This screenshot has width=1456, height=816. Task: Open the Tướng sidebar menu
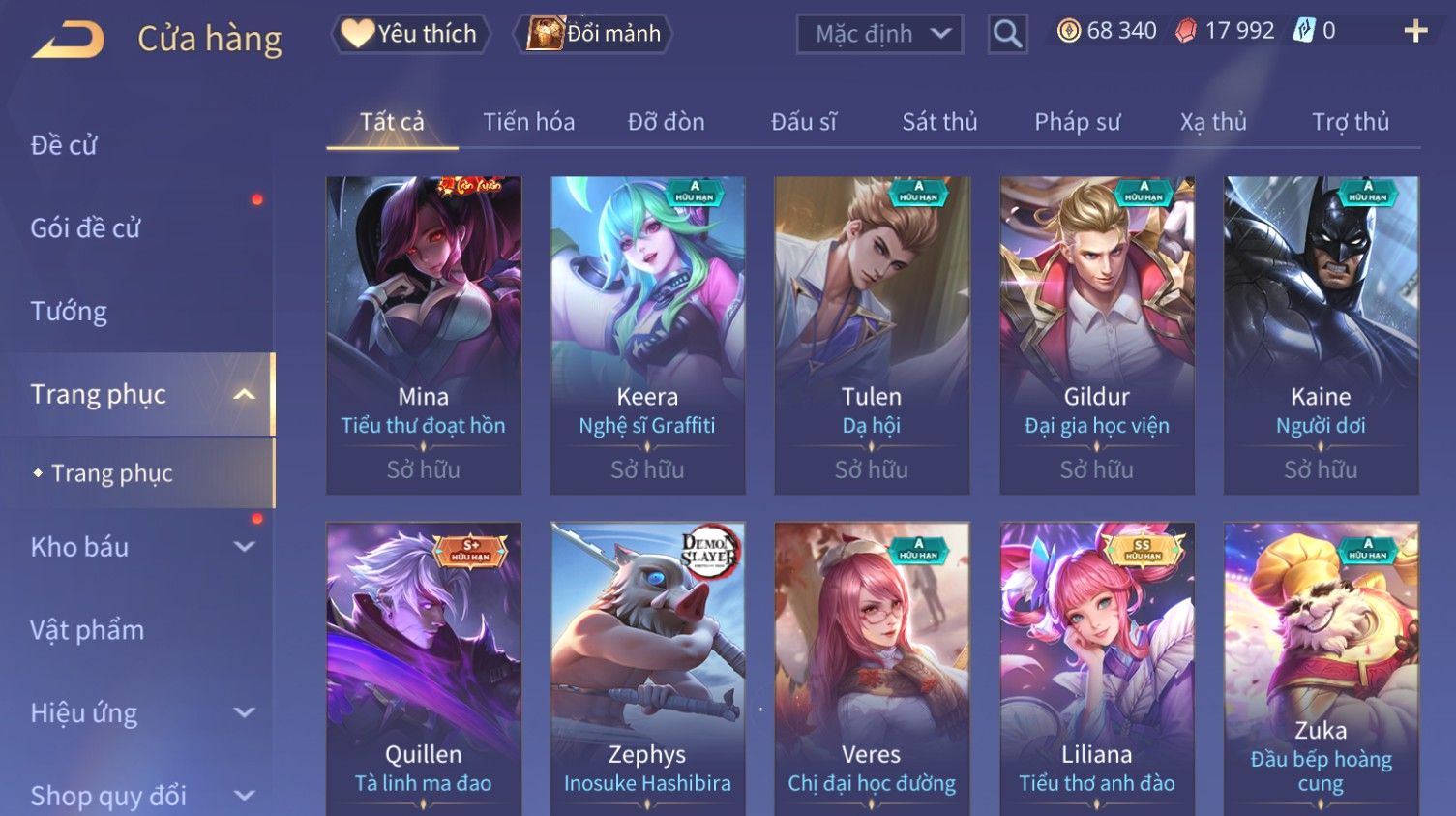pos(69,312)
